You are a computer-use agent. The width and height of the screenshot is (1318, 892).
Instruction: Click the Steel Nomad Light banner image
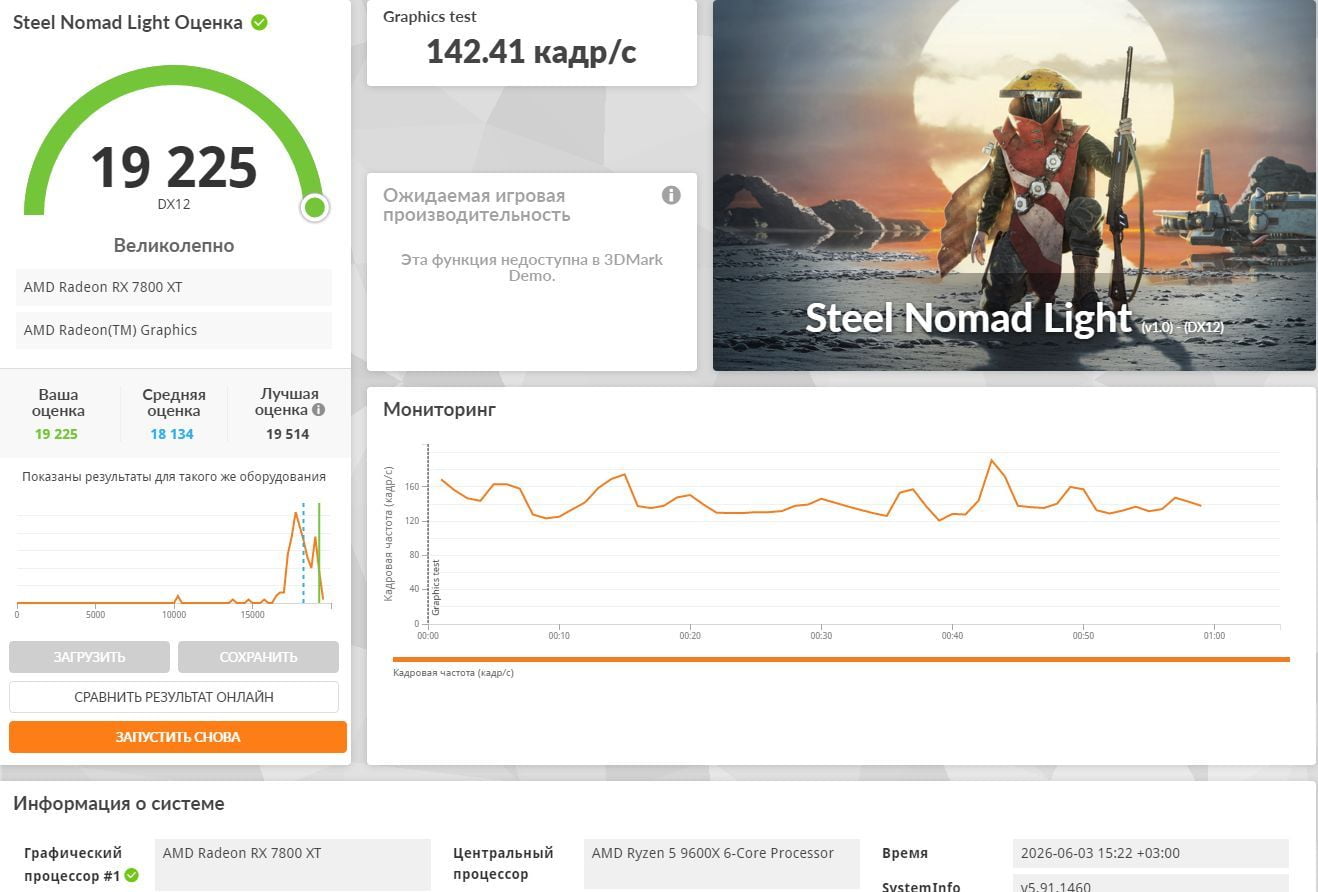point(1014,185)
